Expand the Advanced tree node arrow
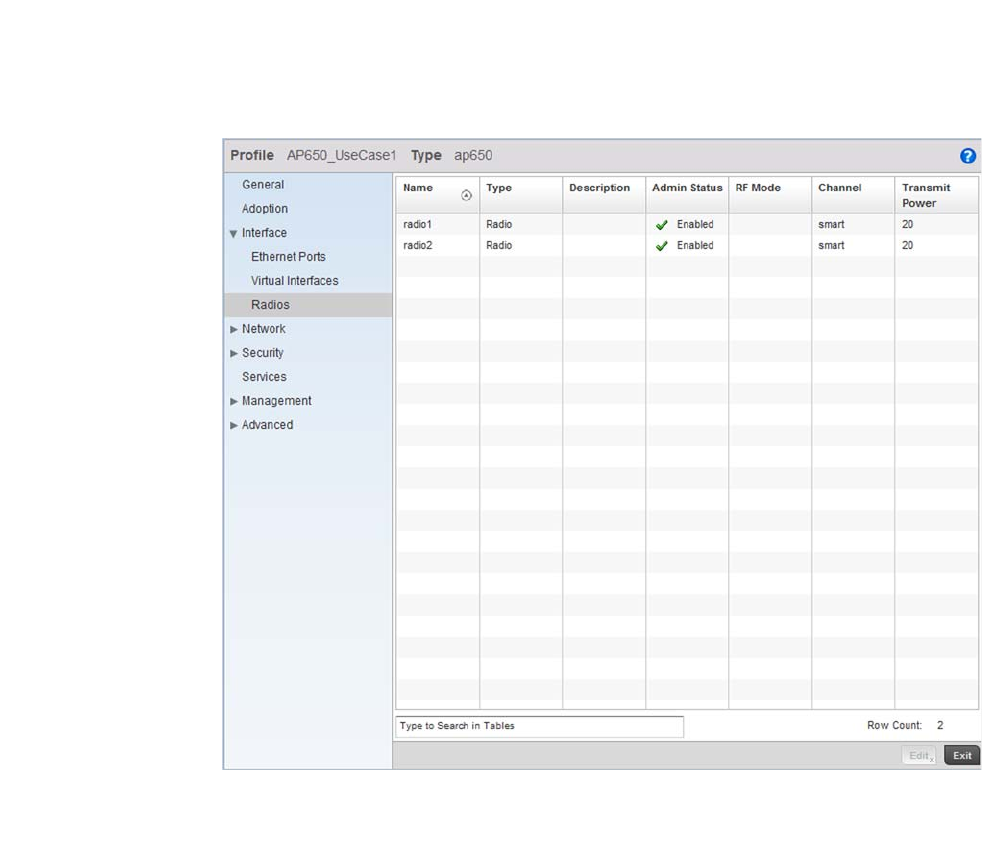The height and width of the screenshot is (851, 982). click(234, 425)
